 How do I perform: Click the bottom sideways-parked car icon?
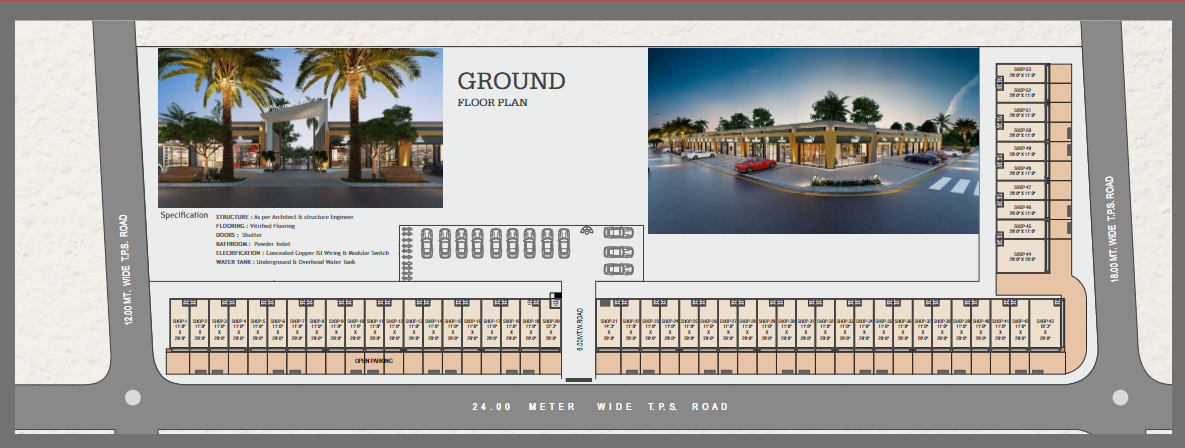(618, 269)
